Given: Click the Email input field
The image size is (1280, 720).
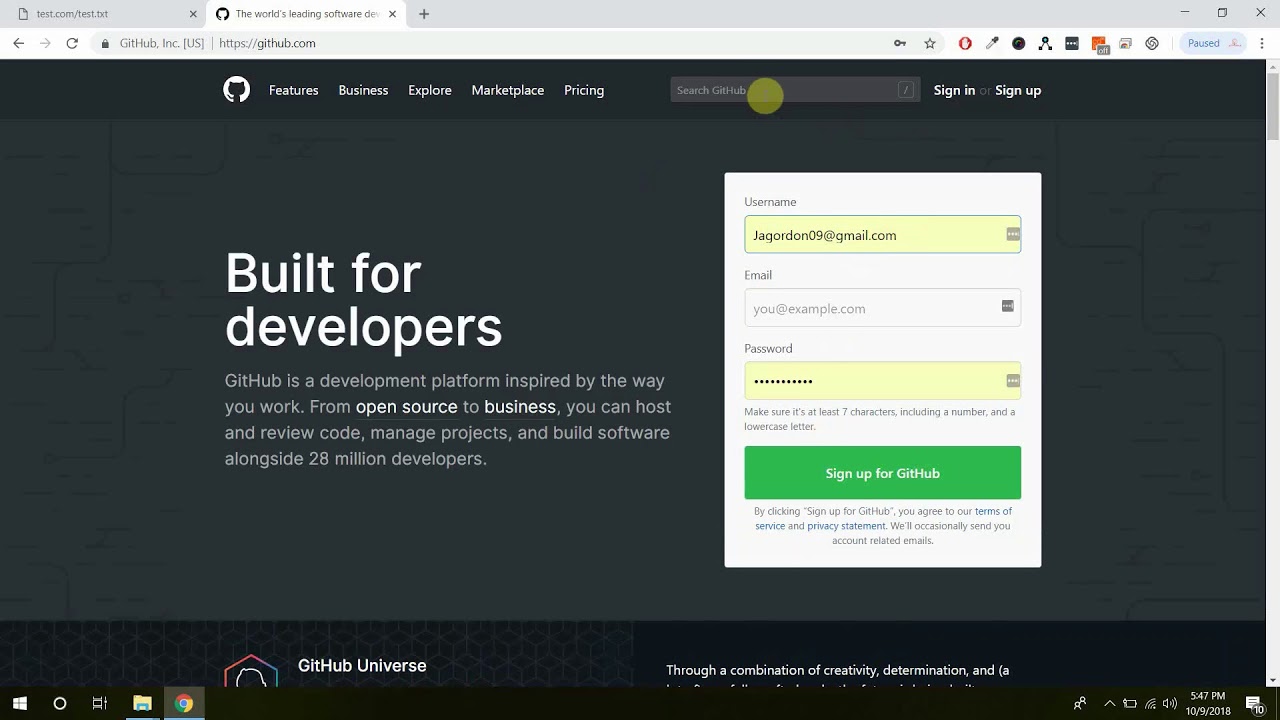Looking at the screenshot, I should click(x=882, y=308).
